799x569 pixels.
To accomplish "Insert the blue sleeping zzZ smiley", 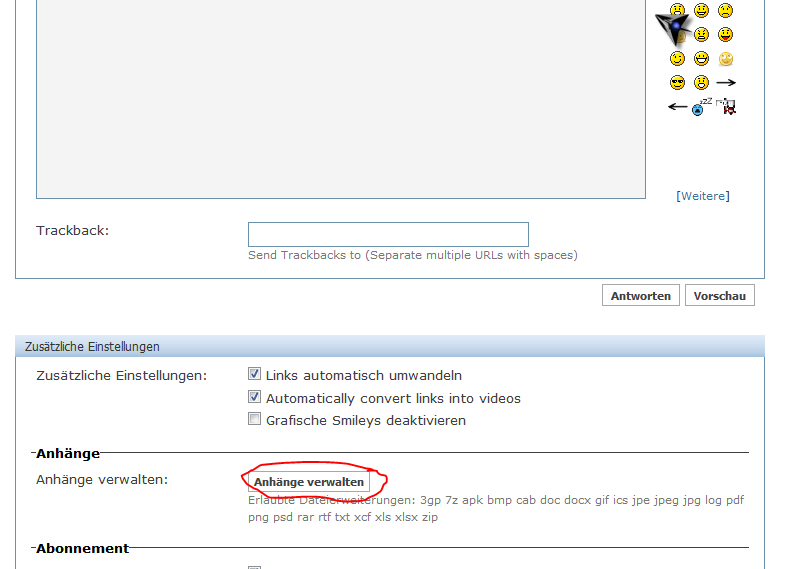I will point(702,106).
